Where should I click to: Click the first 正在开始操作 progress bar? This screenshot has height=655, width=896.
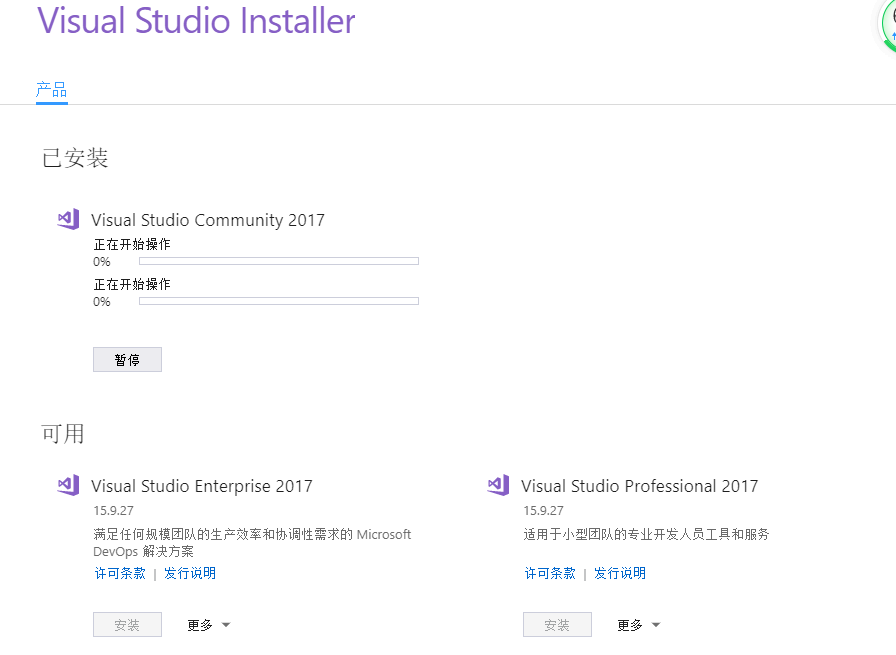[279, 261]
